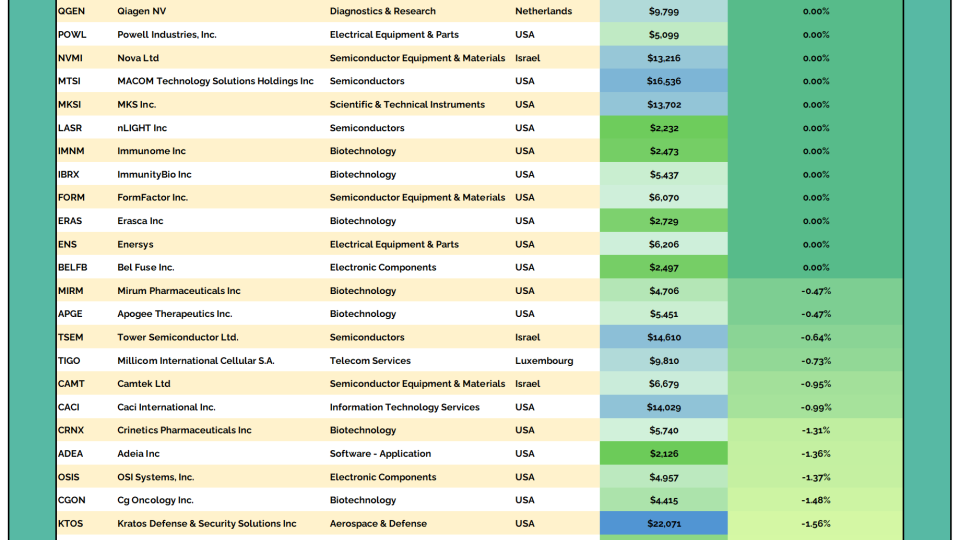Click Powell Industries, Inc. name cell
Image resolution: width=960 pixels, height=540 pixels.
pyautogui.click(x=167, y=34)
